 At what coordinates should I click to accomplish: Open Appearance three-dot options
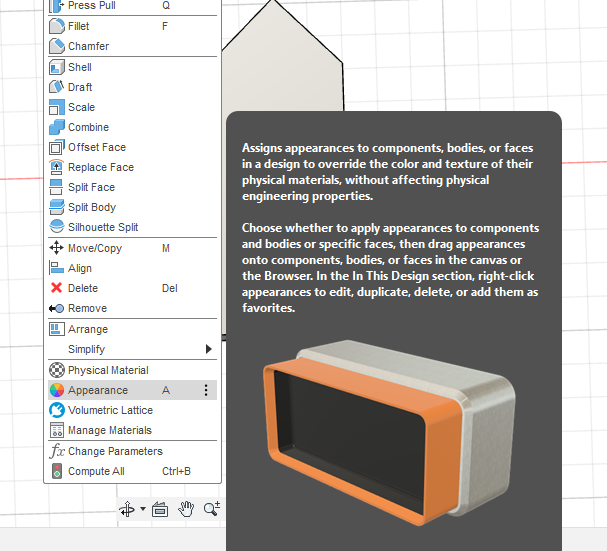(206, 390)
